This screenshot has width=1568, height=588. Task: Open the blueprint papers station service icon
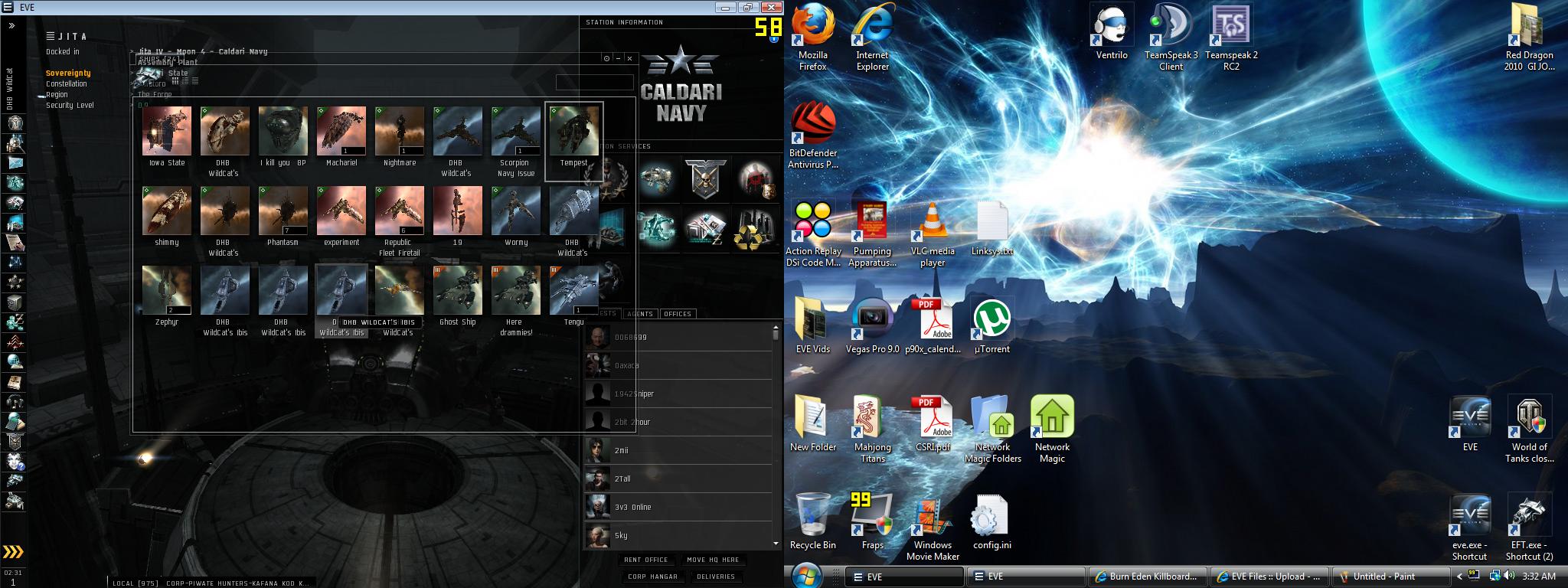point(706,230)
